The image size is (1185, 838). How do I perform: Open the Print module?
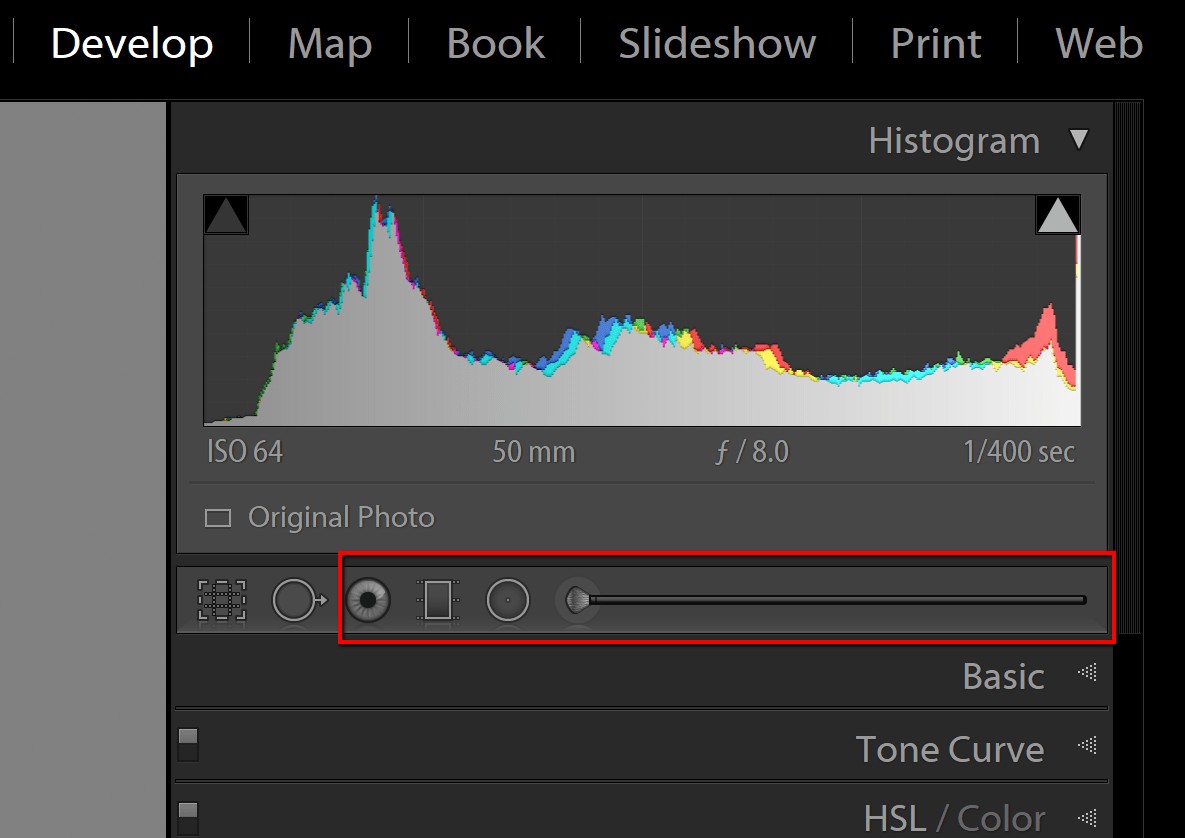click(x=935, y=43)
